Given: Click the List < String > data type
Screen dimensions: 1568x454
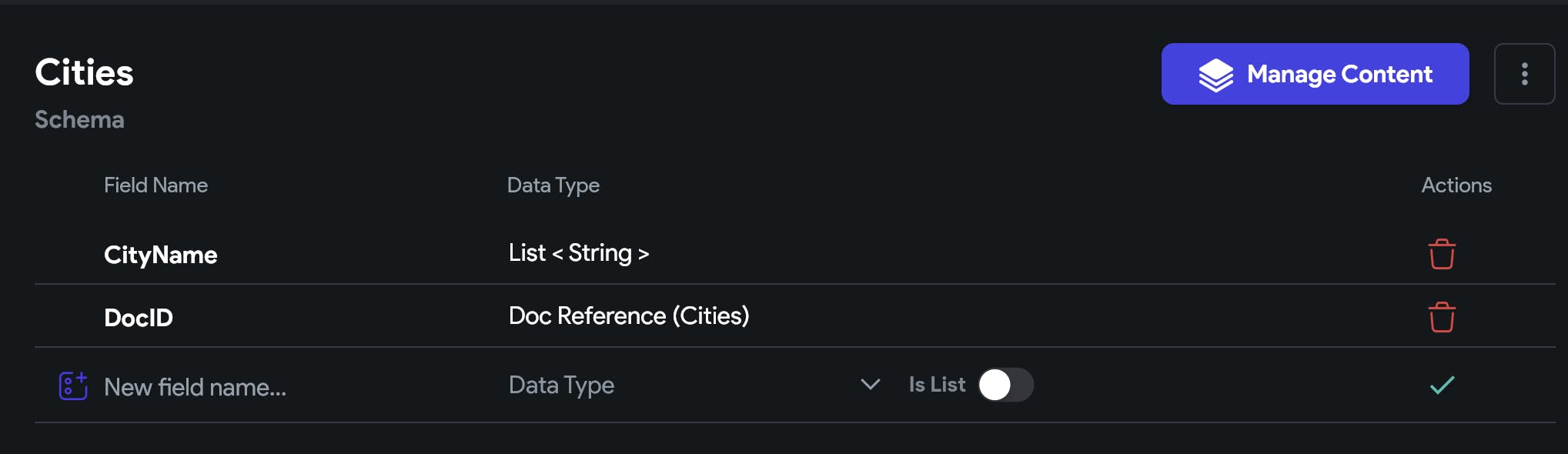Looking at the screenshot, I should click(x=578, y=253).
